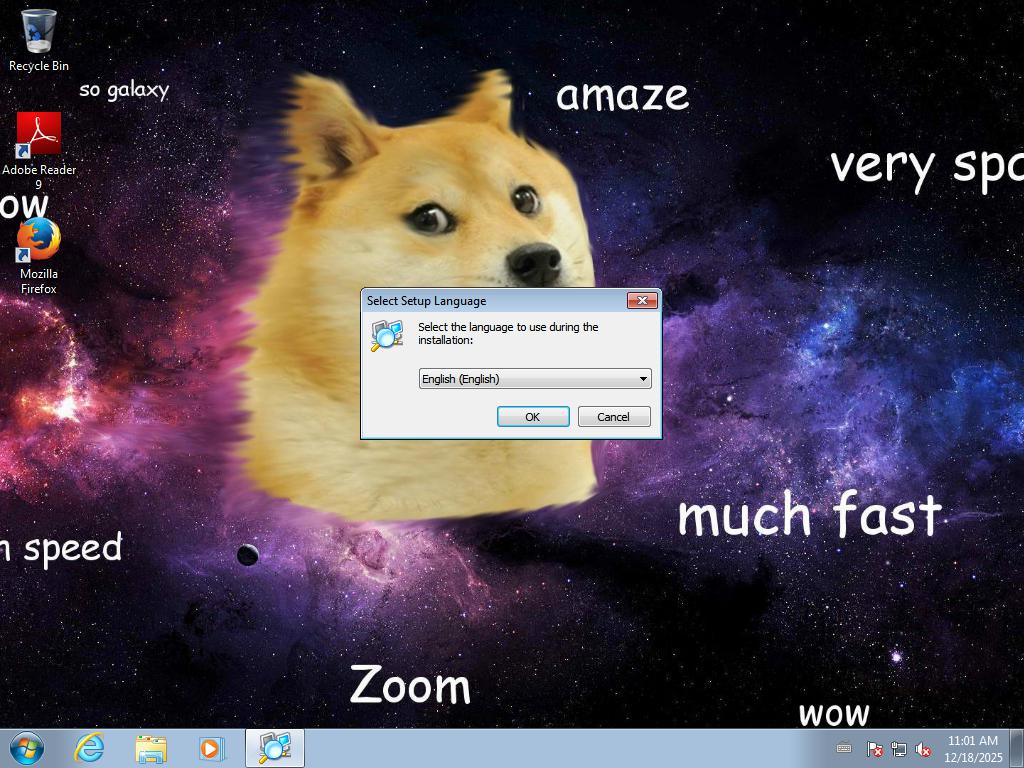Select the Adobe Reader 9 shortcut

pyautogui.click(x=39, y=136)
